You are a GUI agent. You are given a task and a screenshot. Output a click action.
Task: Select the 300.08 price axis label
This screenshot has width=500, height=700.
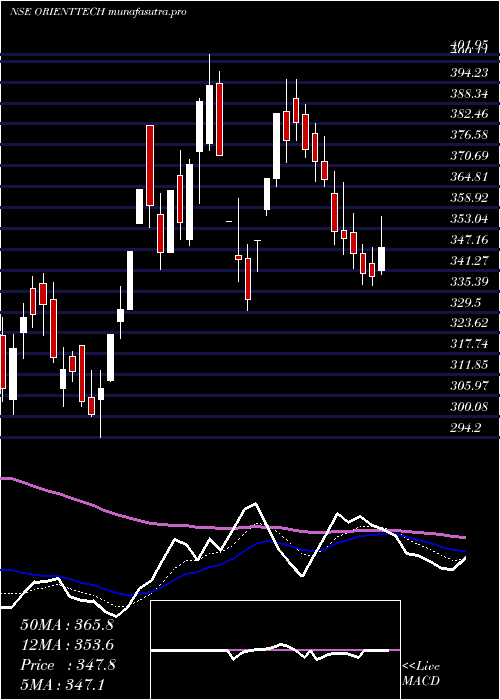click(x=469, y=407)
